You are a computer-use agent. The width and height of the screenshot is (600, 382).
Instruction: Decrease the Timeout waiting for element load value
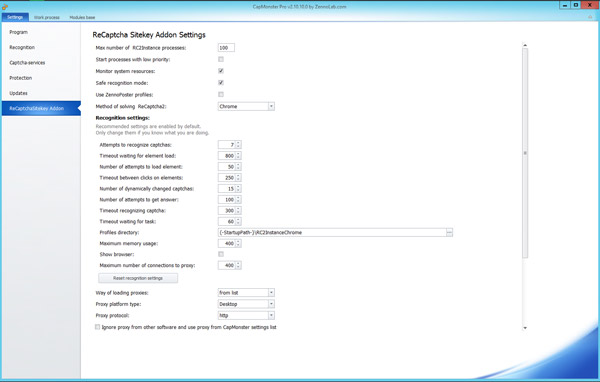click(x=238, y=157)
